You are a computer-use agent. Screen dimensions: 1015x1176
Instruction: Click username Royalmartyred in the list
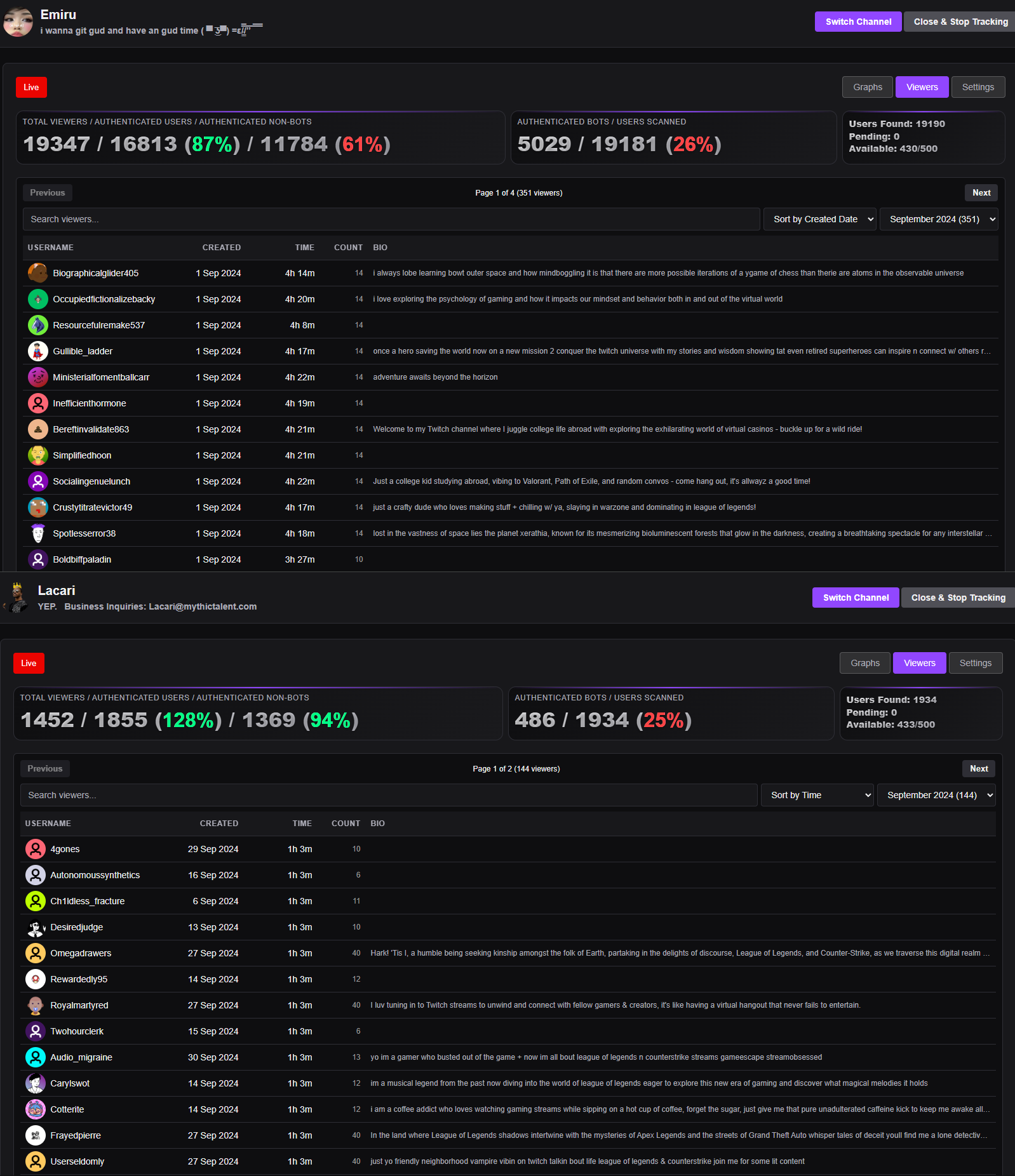[79, 1005]
